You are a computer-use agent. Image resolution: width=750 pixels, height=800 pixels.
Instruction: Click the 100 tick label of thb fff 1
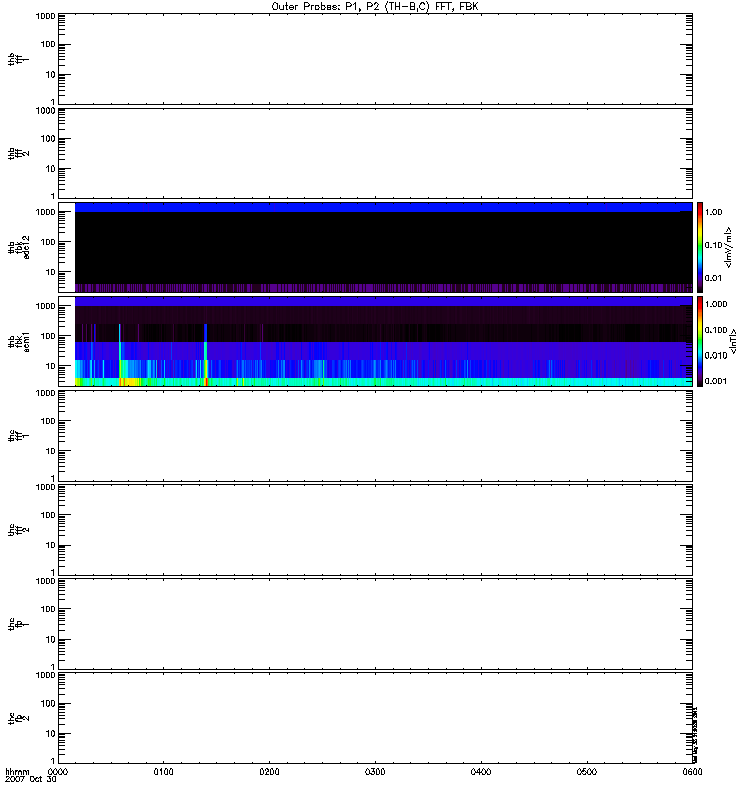[x=48, y=45]
